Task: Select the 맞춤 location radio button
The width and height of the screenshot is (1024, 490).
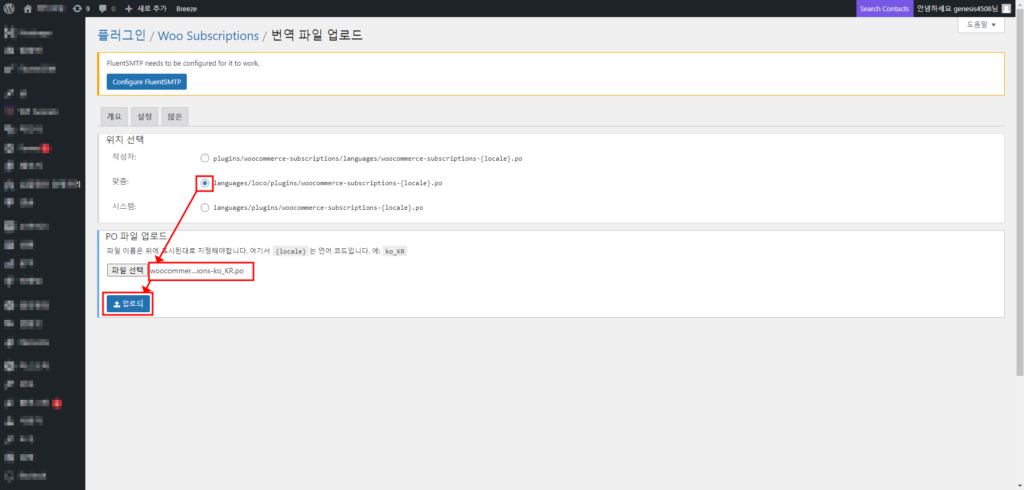Action: coord(205,183)
